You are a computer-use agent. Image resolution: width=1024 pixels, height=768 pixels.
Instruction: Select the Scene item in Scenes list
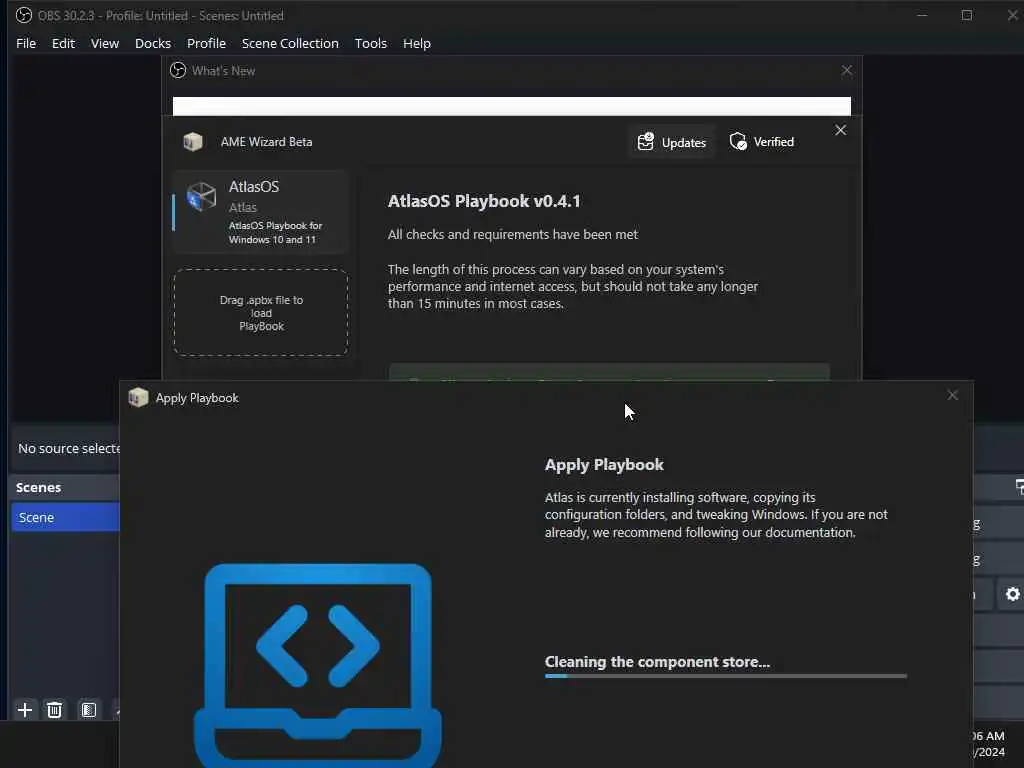[65, 517]
